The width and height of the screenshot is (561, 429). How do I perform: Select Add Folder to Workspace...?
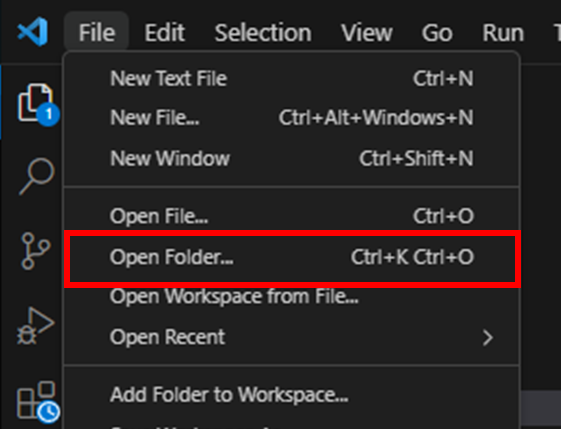(x=292, y=395)
